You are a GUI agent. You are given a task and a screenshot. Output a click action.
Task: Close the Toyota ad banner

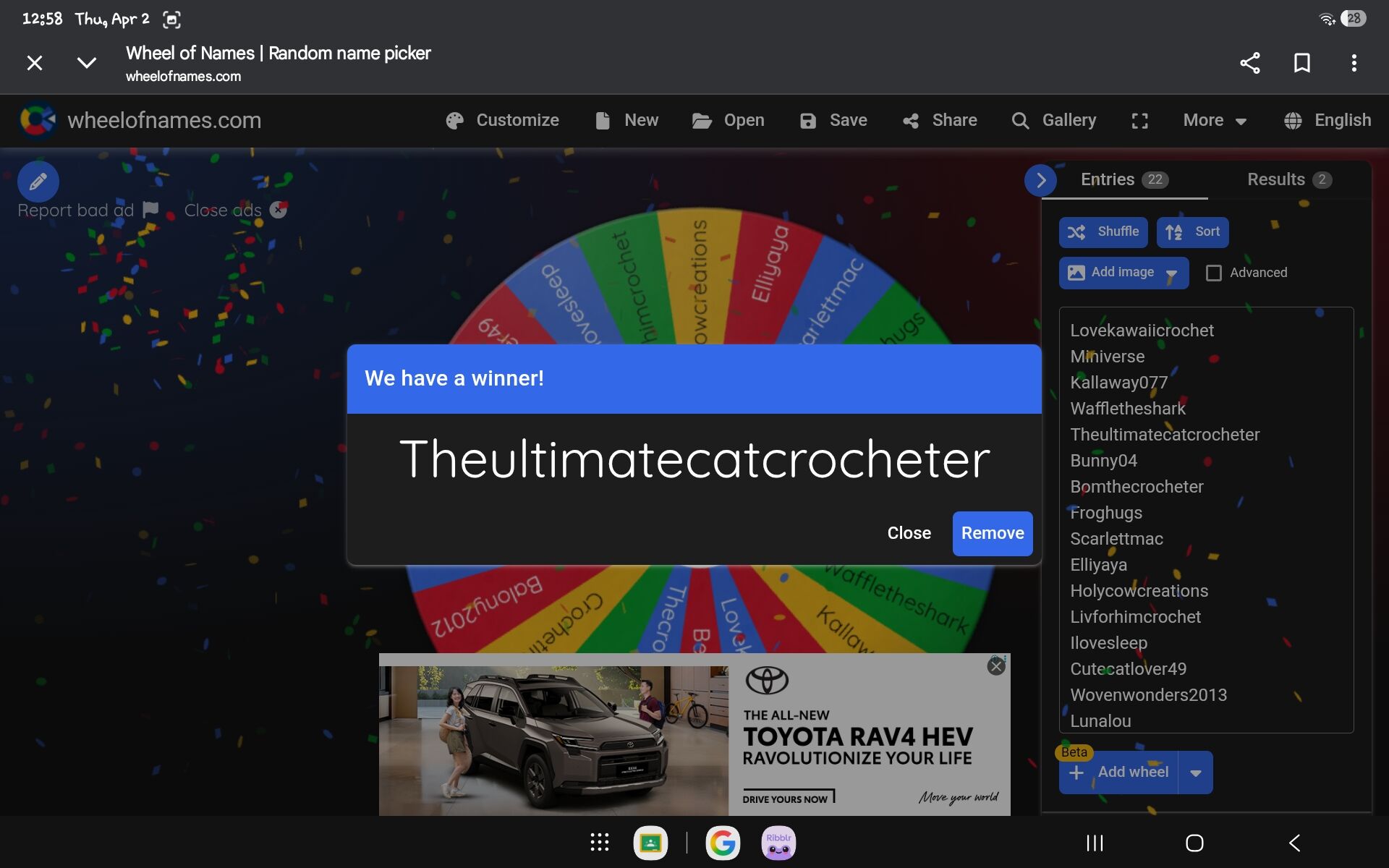pos(996,666)
